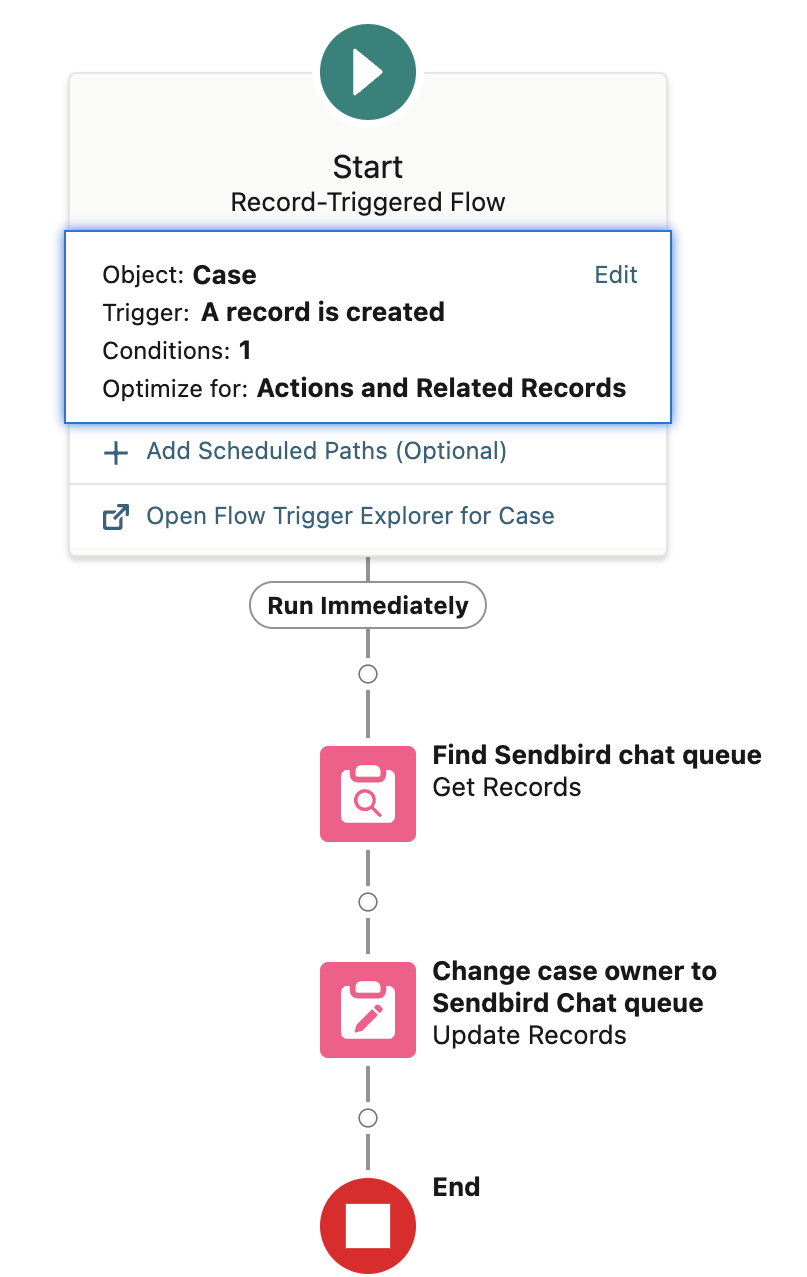Open the Find Sendbird chat queue Get Records element
This screenshot has height=1277, width=807.
(x=367, y=793)
